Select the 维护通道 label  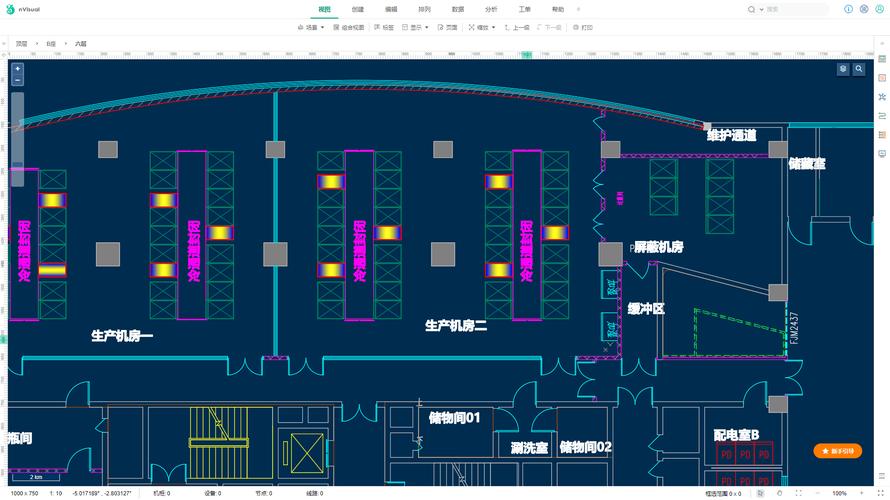click(732, 136)
